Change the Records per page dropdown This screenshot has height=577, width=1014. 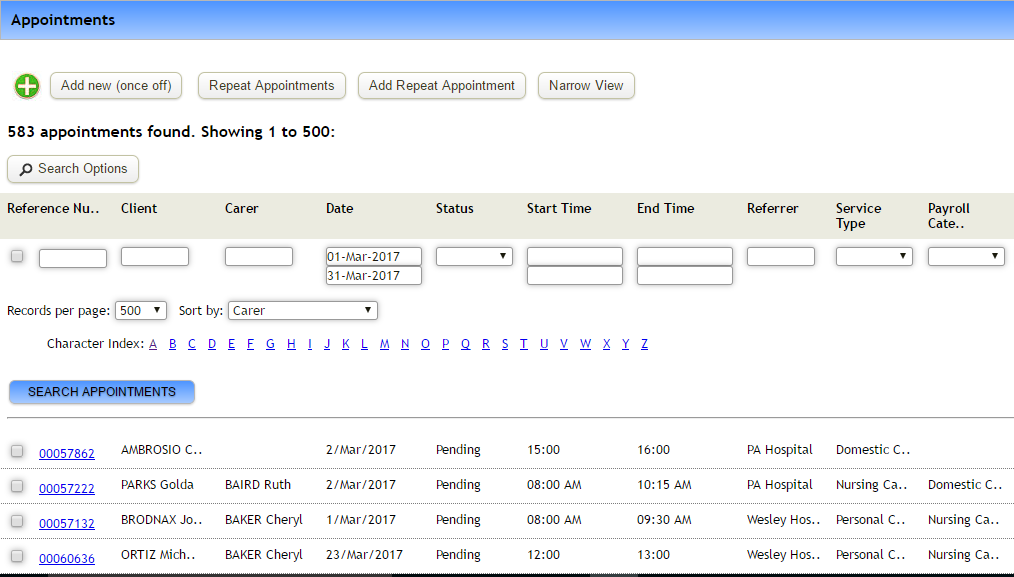point(140,310)
